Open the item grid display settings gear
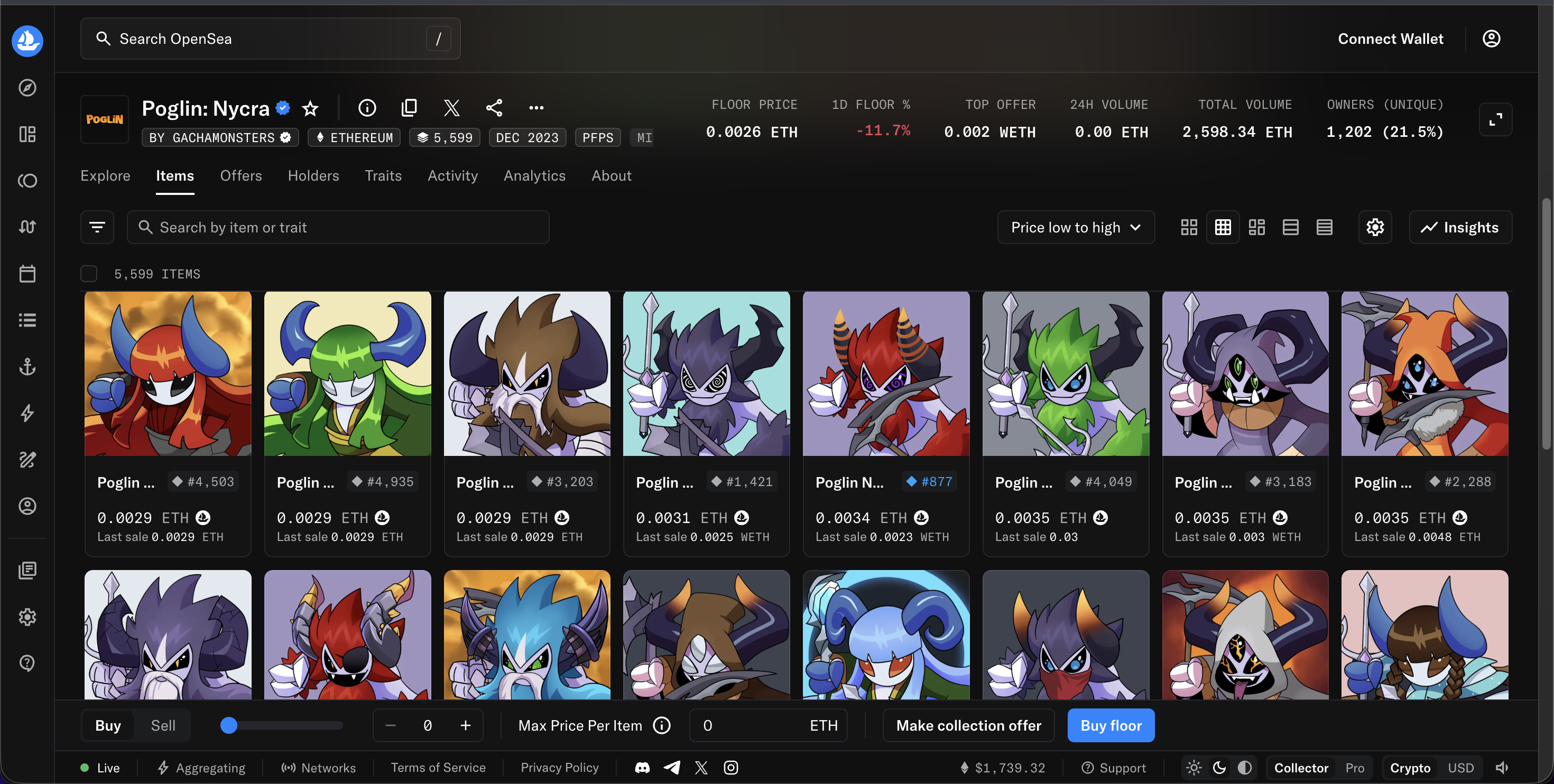Image resolution: width=1554 pixels, height=784 pixels. coord(1375,227)
